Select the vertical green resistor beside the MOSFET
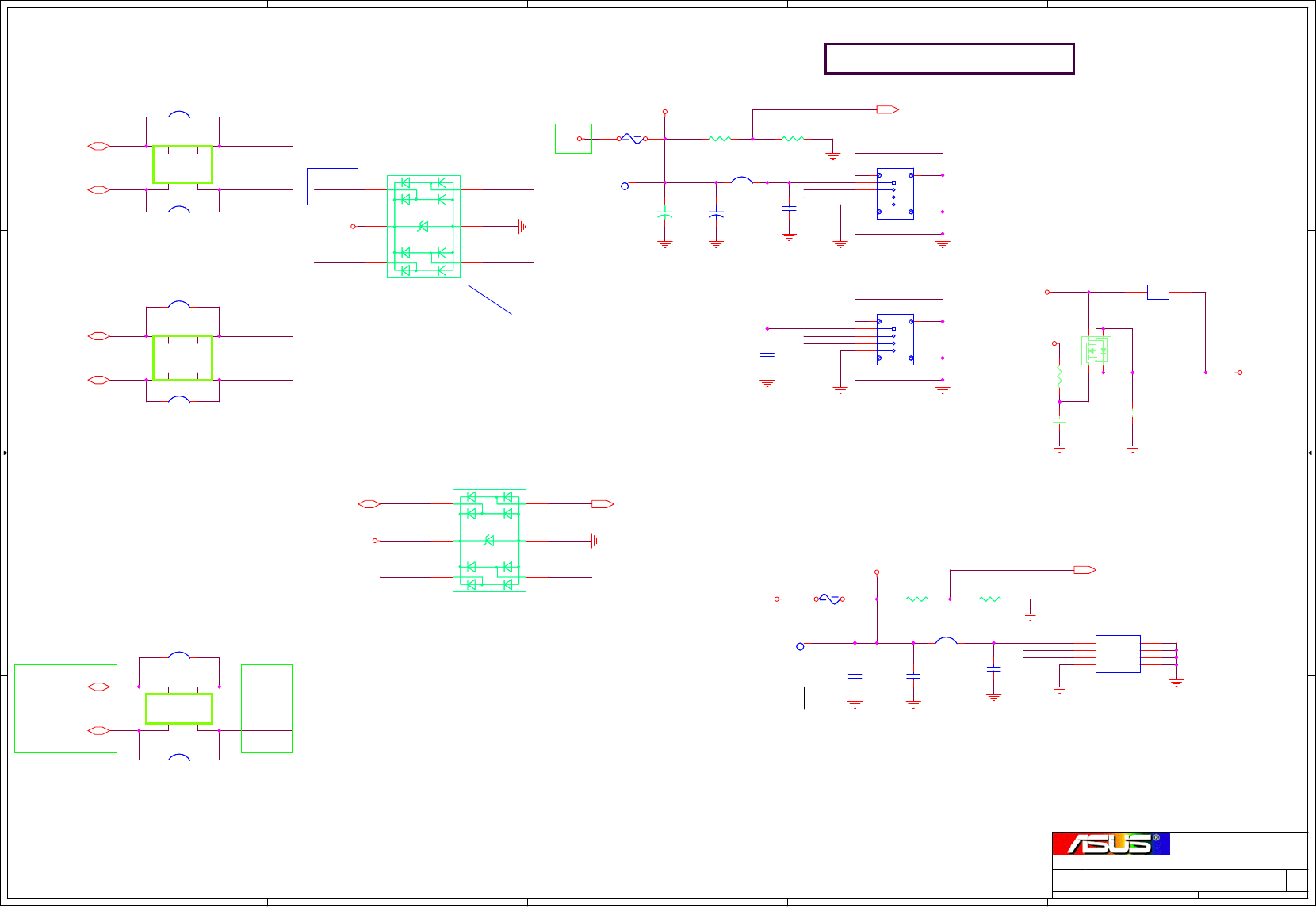This screenshot has height=907, width=1316. (1059, 376)
